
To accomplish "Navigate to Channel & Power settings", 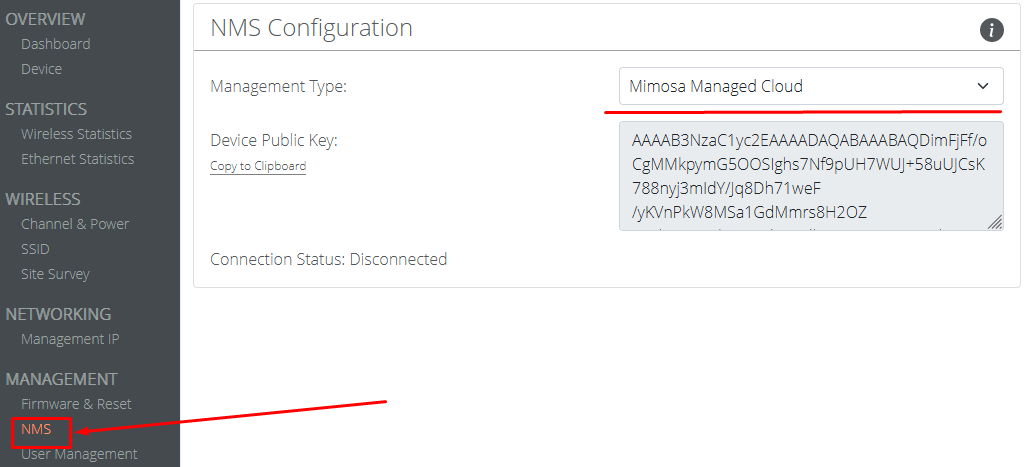I will [x=75, y=224].
